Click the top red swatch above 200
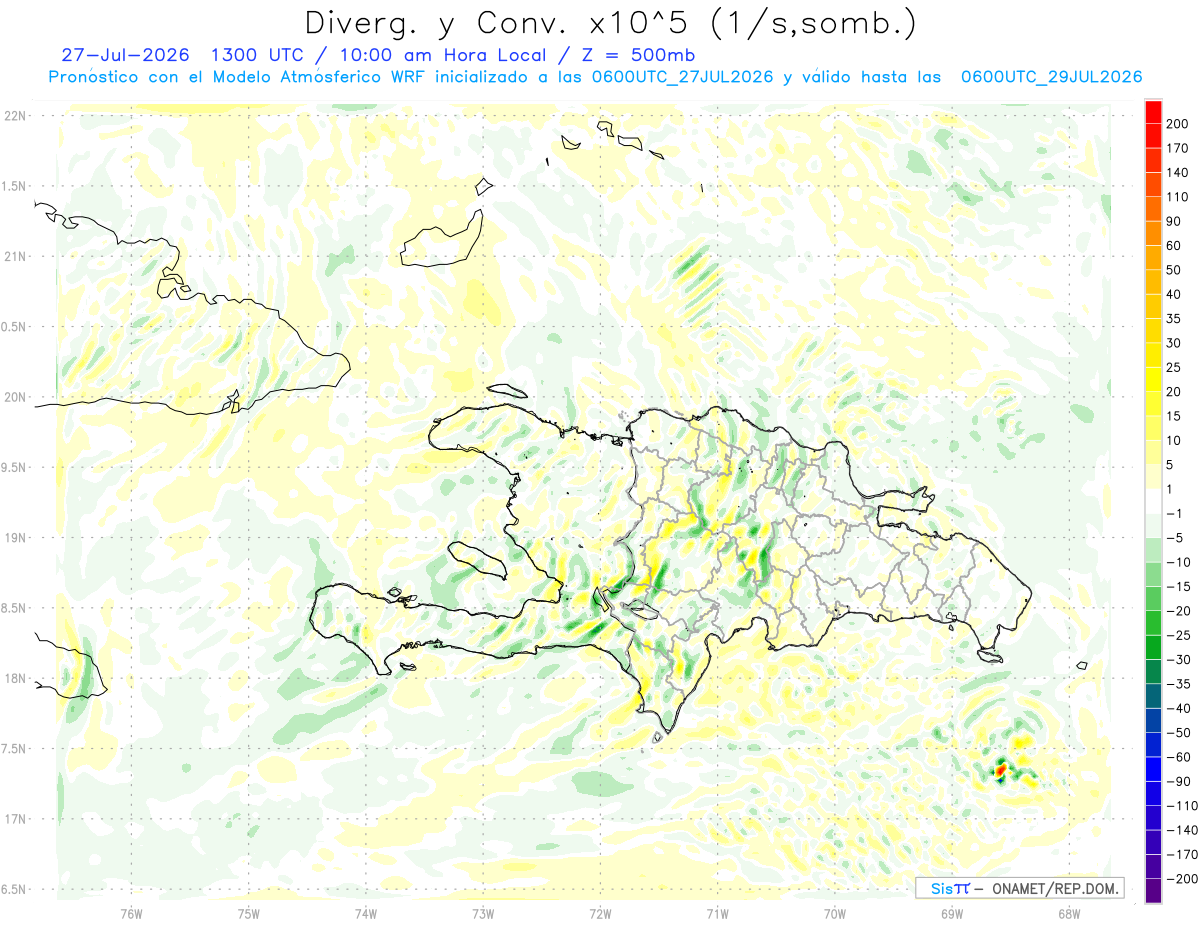The height and width of the screenshot is (927, 1200). pos(1153,110)
